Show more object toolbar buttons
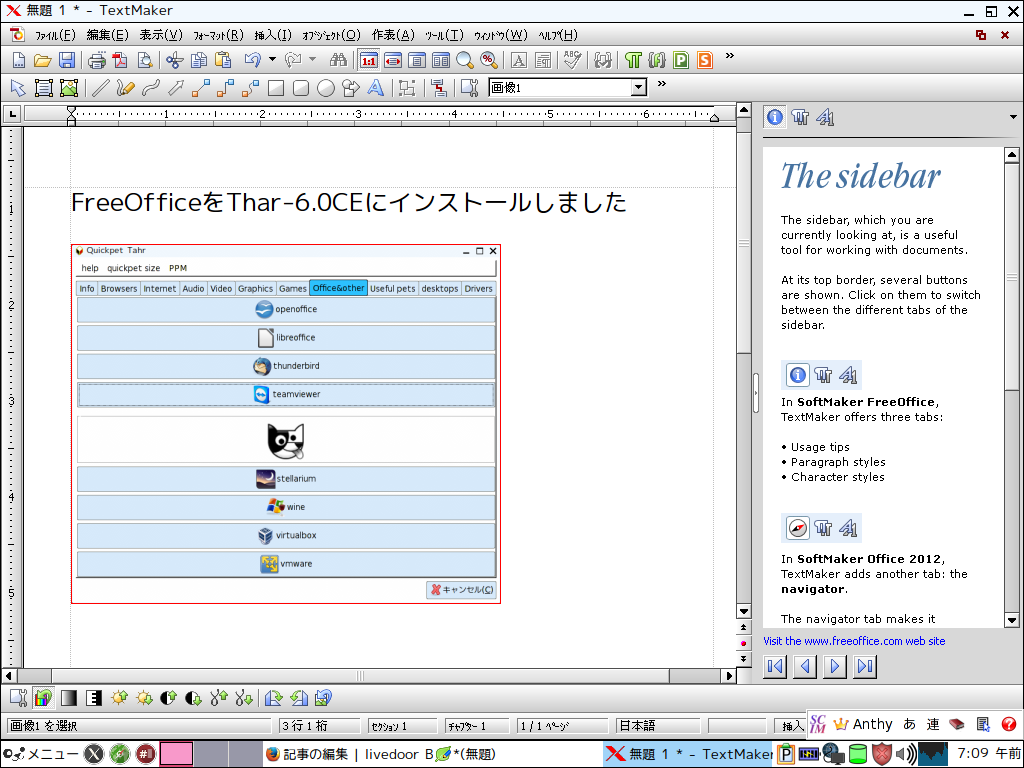This screenshot has height=768, width=1024. point(662,84)
